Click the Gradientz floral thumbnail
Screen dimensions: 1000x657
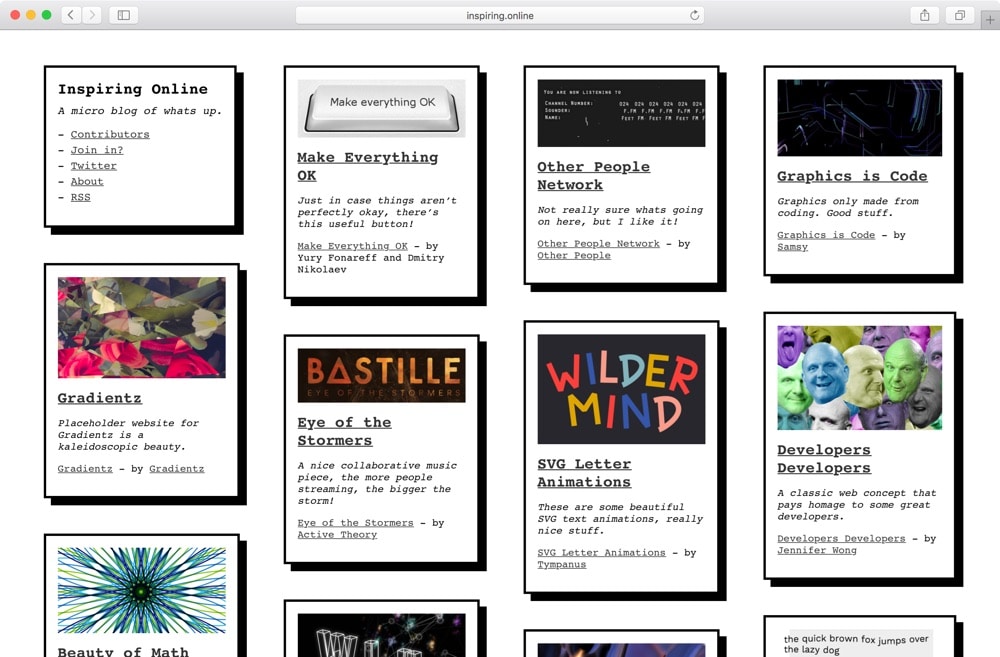click(x=142, y=327)
